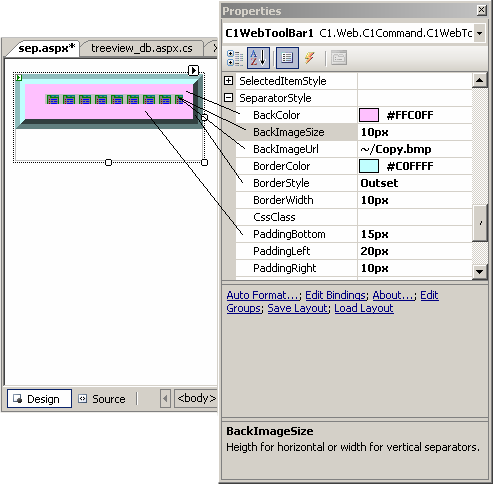493x484 pixels.
Task: Switch to Source view
Action: pos(102,399)
